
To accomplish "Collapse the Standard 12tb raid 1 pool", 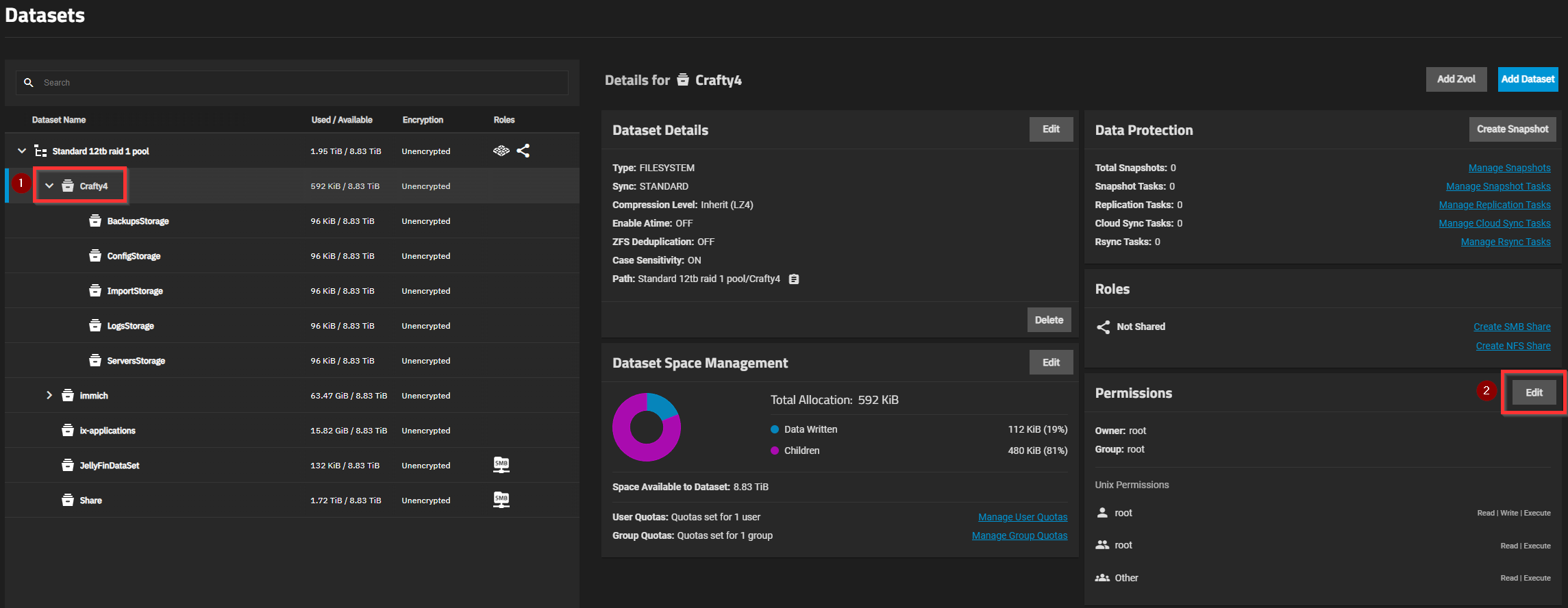I will click(x=22, y=151).
